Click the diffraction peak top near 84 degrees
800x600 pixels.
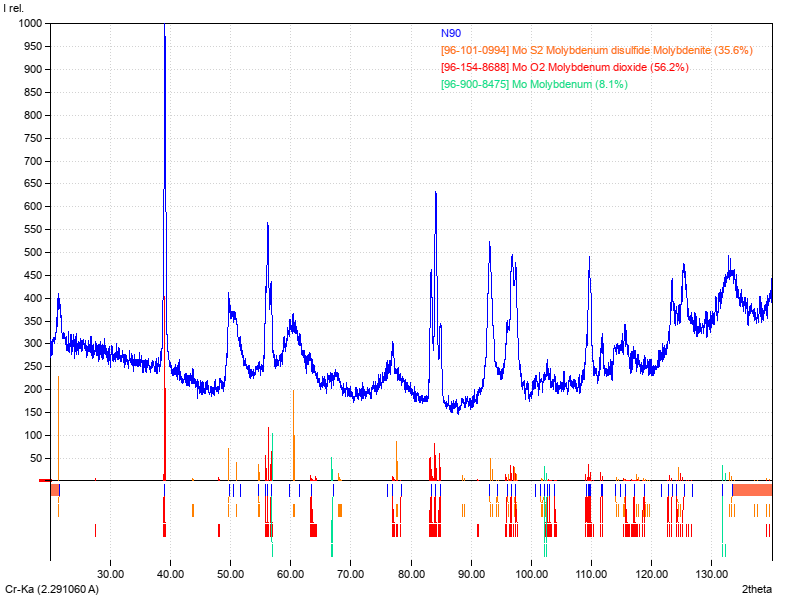(435, 194)
